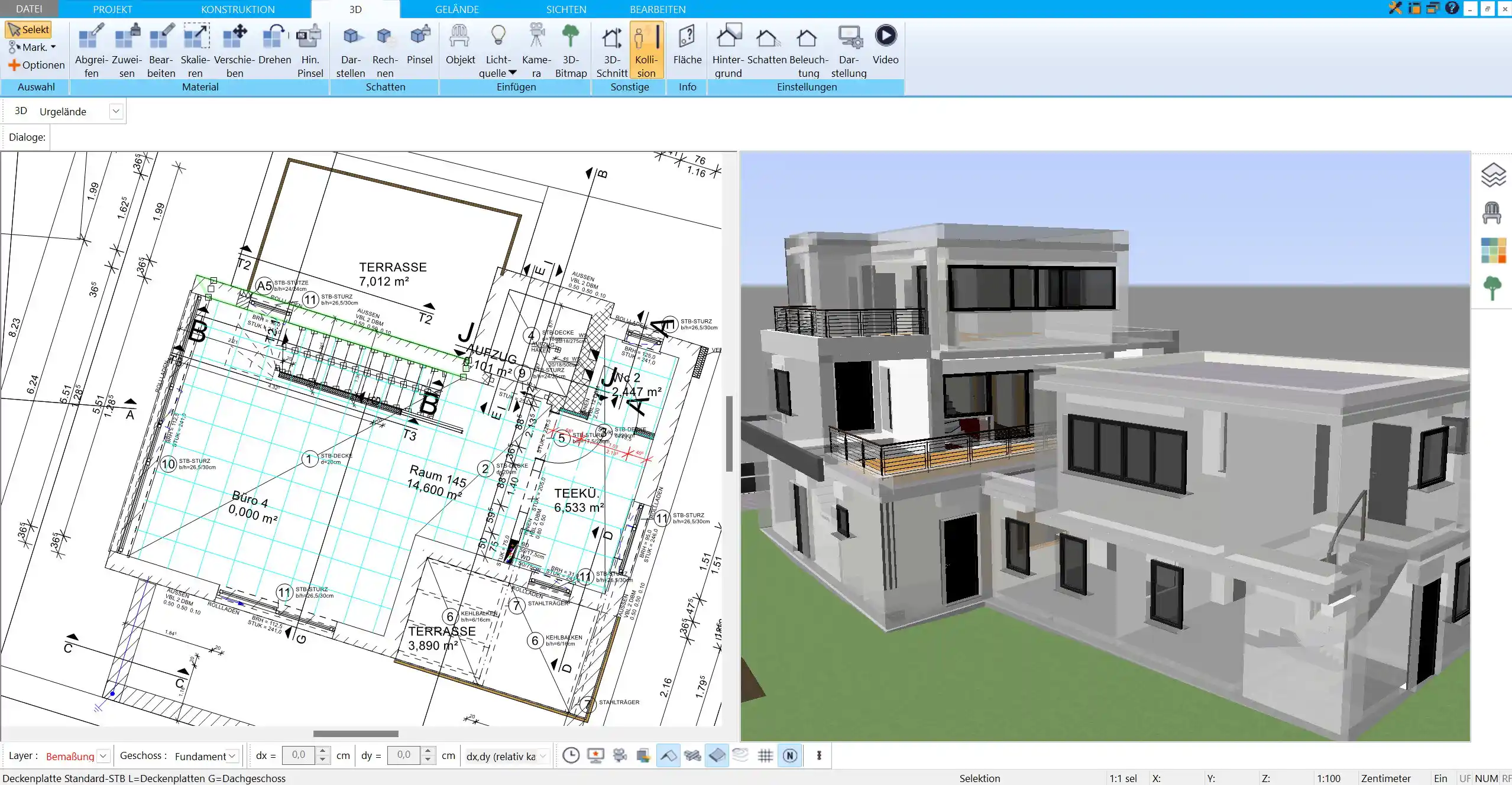
Task: Click the Lichtquelle lamp icon
Action: pyautogui.click(x=498, y=37)
